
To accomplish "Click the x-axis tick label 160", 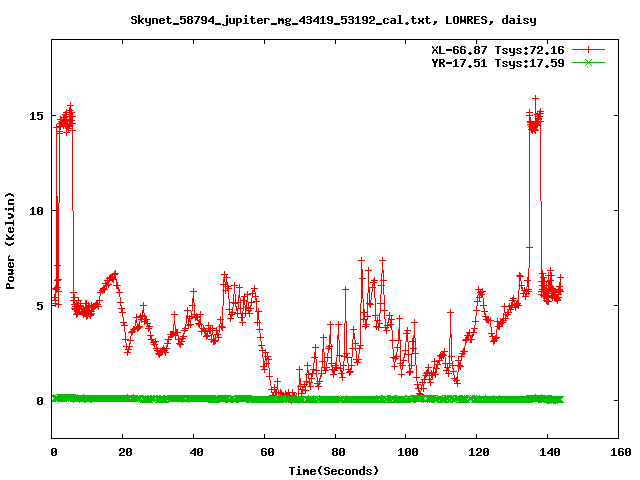I will point(620,452).
